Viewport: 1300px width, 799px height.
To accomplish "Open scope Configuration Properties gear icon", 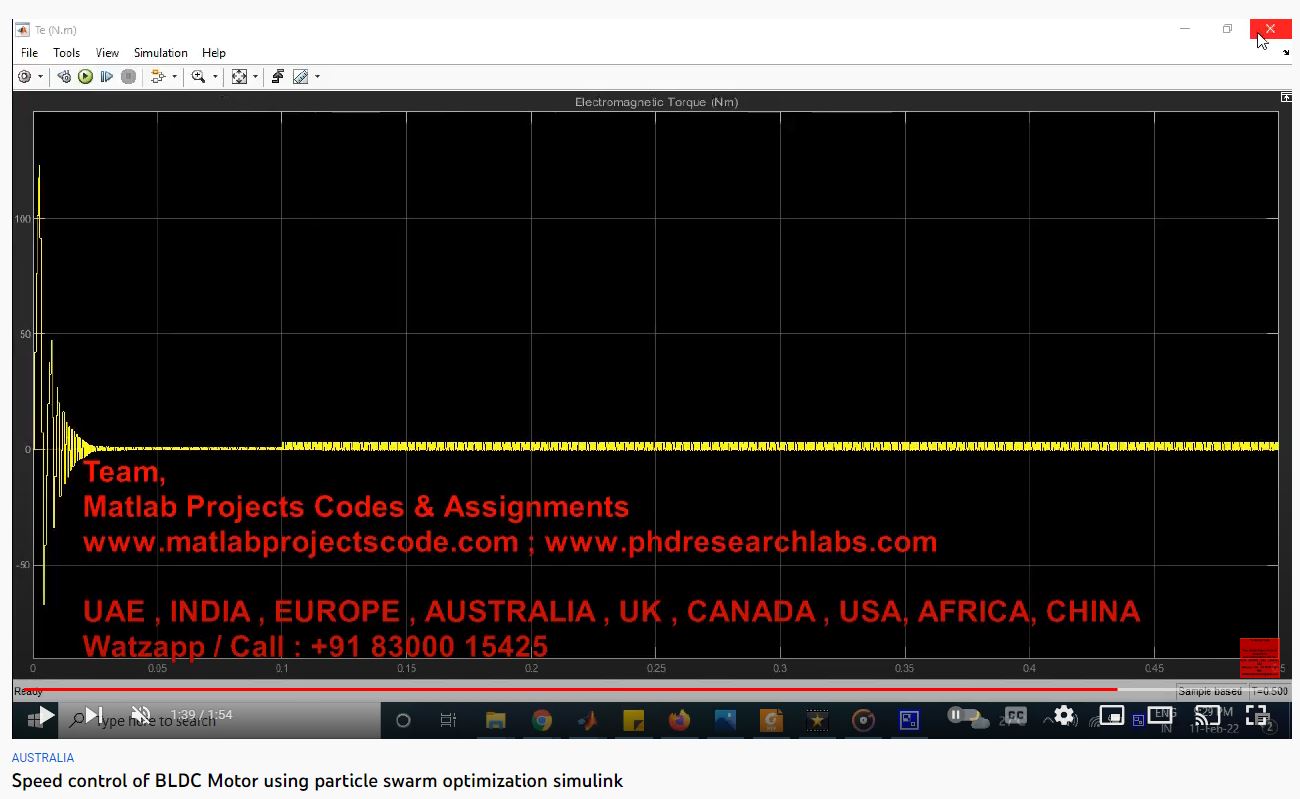I will click(25, 77).
